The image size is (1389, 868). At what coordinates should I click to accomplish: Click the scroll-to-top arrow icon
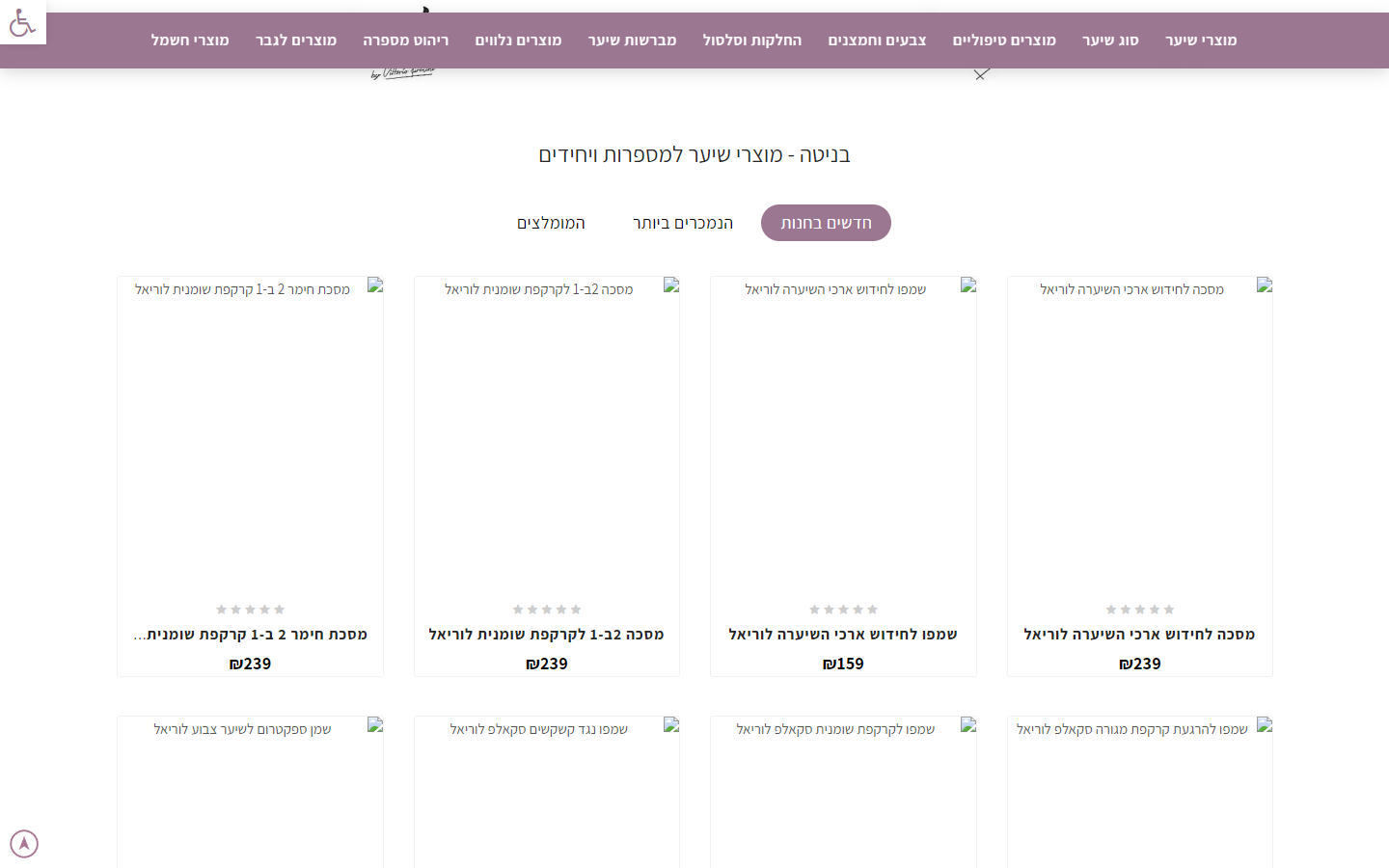click(24, 844)
